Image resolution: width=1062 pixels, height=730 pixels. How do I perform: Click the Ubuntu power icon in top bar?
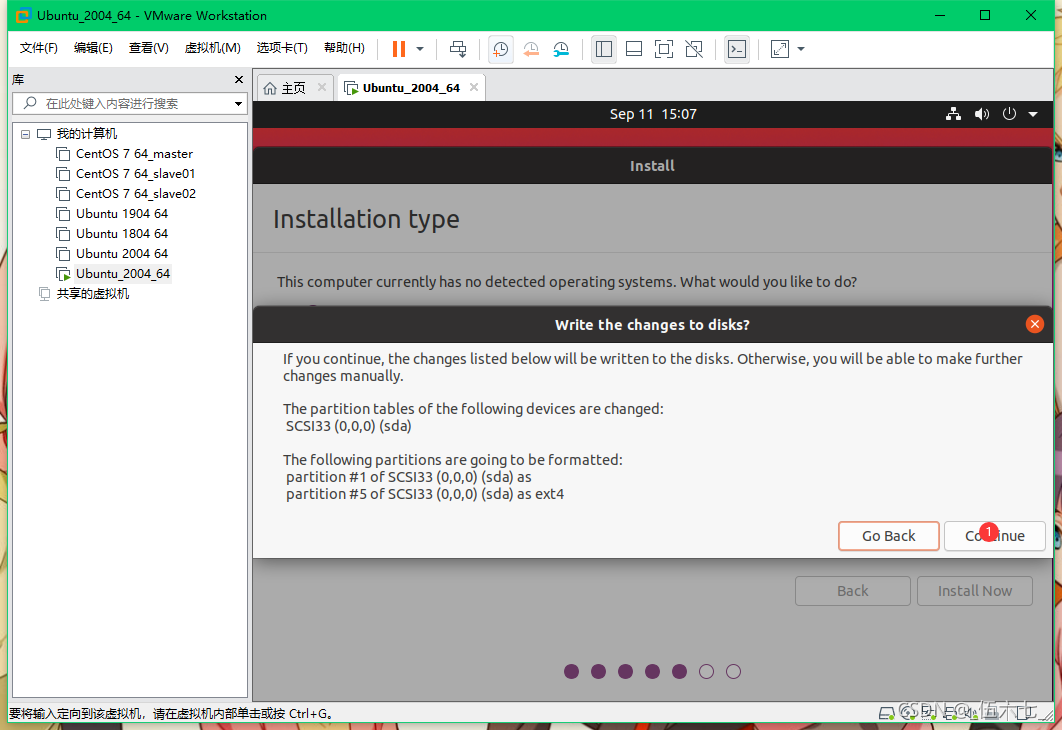pyautogui.click(x=1009, y=114)
